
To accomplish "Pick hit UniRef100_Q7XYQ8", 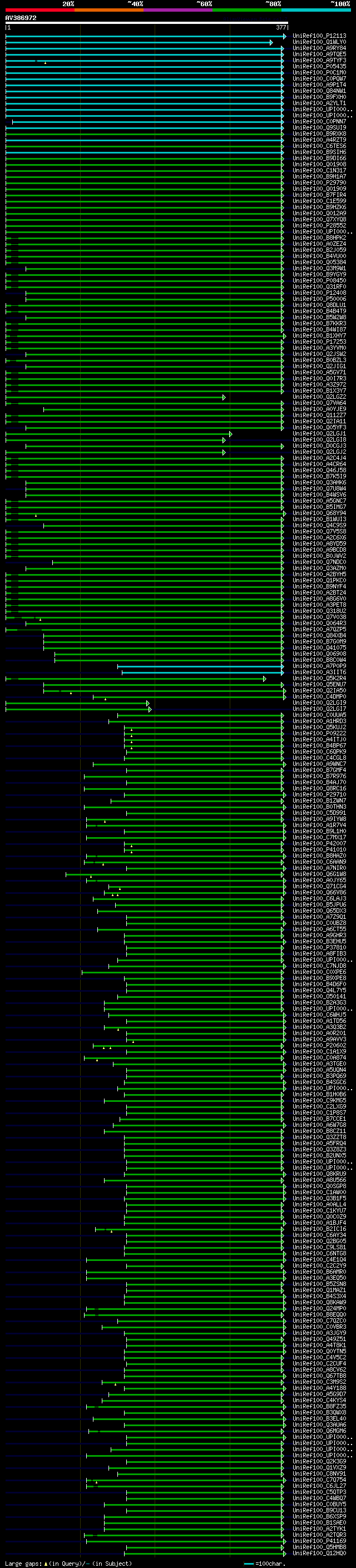I will [x=319, y=220].
